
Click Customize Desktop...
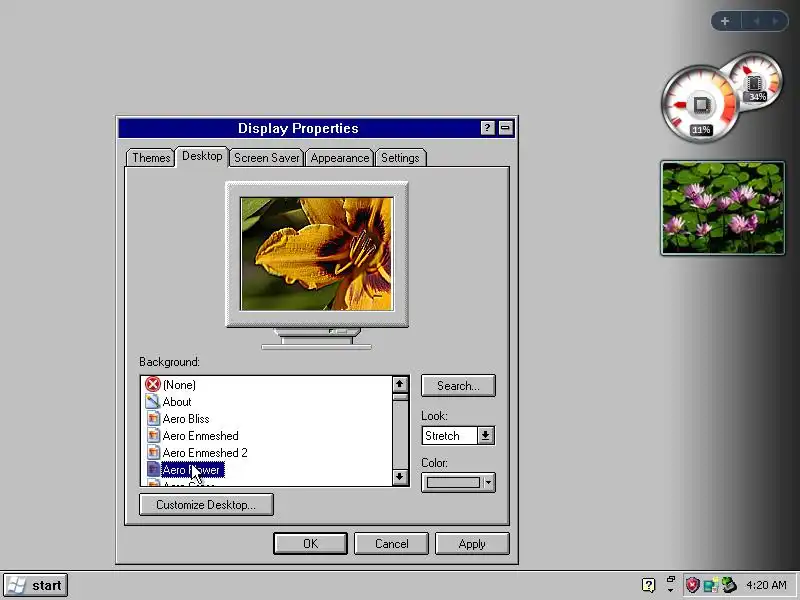[206, 505]
